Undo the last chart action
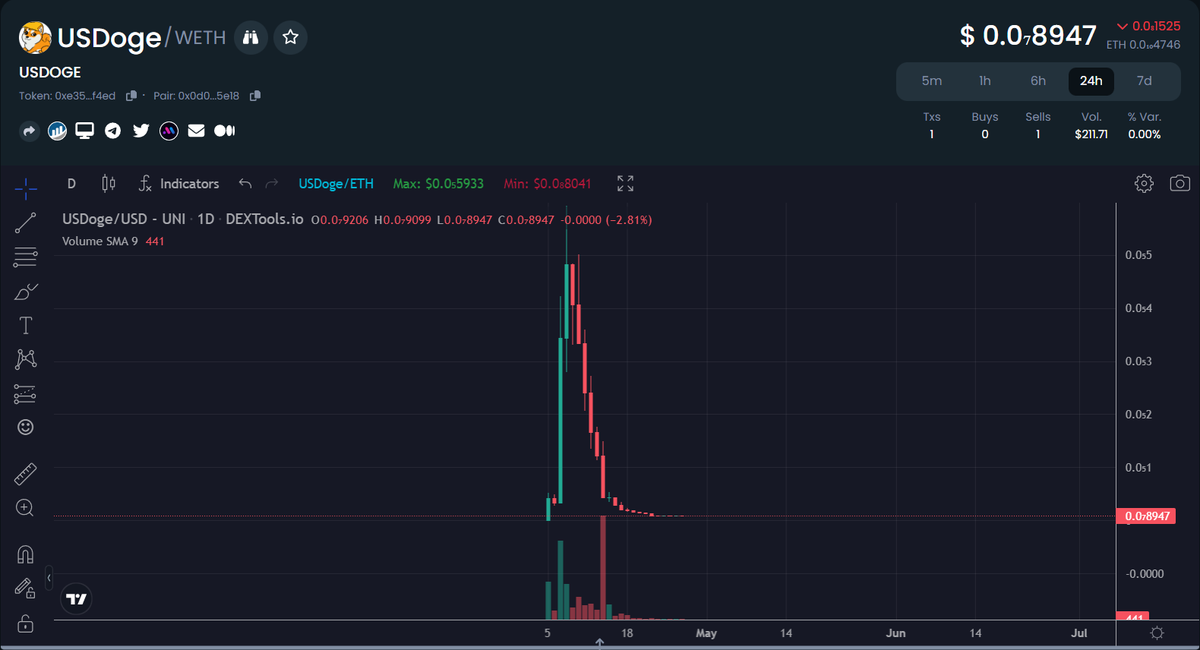Viewport: 1200px width, 650px height. pyautogui.click(x=245, y=183)
